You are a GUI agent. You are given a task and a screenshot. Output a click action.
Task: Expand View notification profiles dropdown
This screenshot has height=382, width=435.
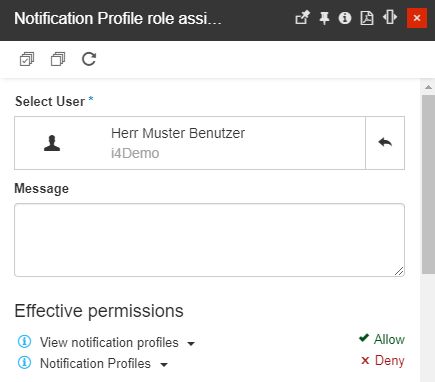(x=191, y=344)
